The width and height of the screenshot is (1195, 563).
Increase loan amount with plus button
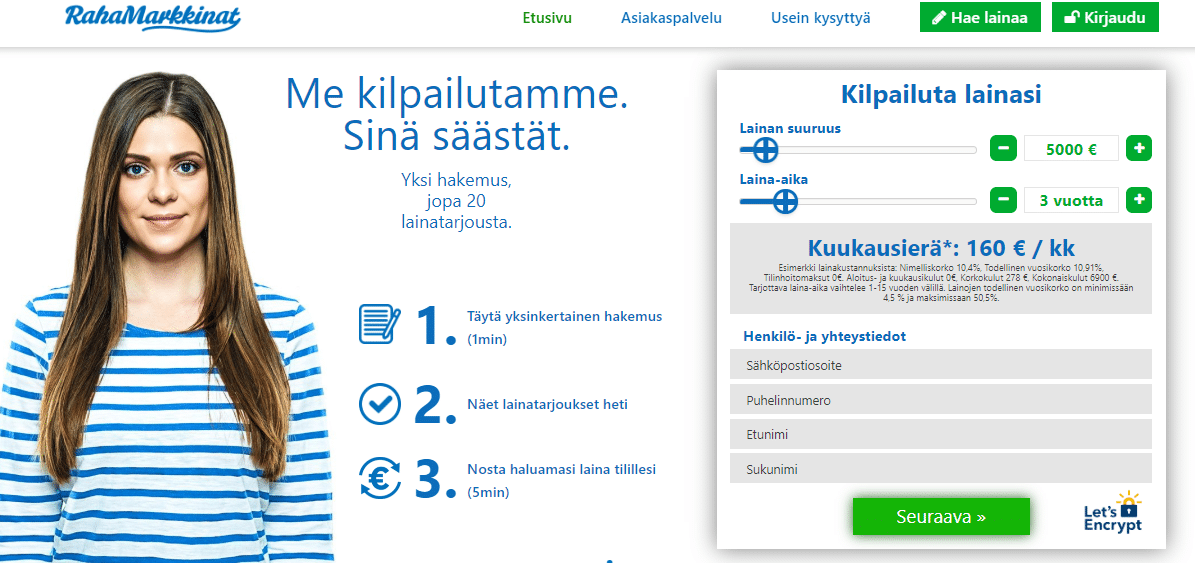[x=1138, y=149]
